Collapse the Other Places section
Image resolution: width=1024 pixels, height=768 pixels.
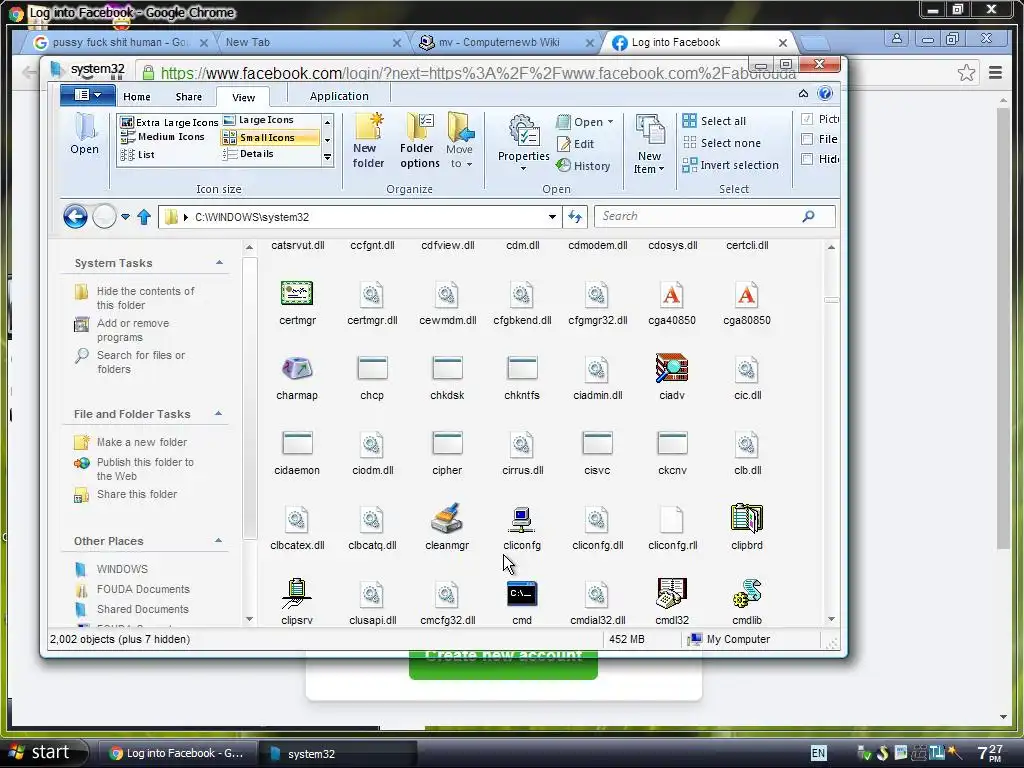tap(219, 541)
